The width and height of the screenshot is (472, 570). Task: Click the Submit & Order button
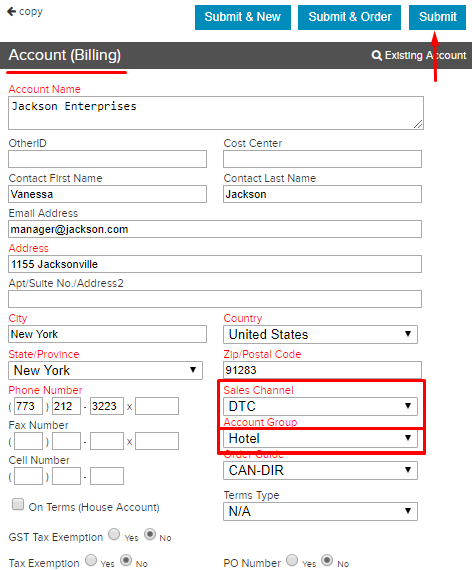pos(349,17)
